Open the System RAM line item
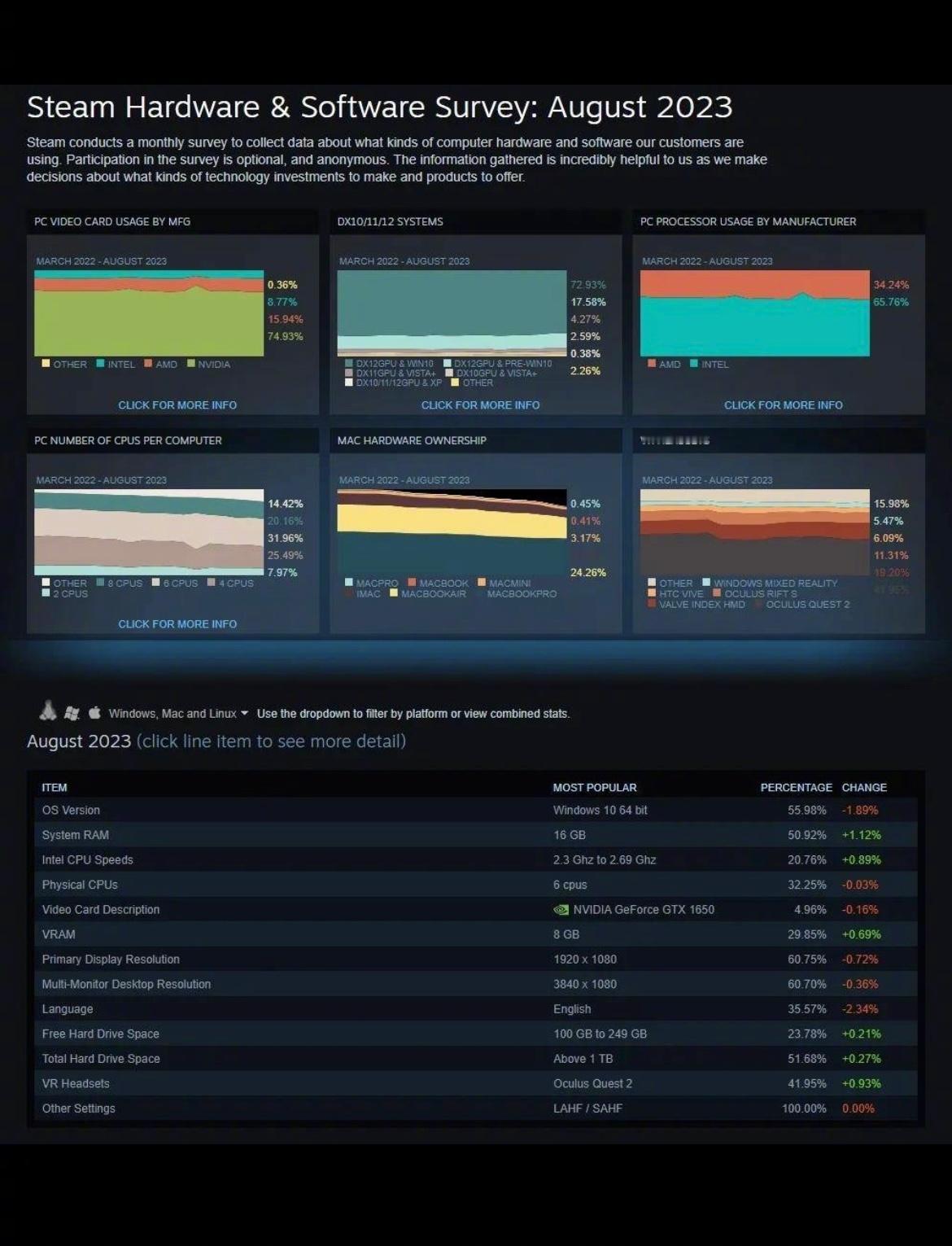Image resolution: width=952 pixels, height=1246 pixels. [x=476, y=835]
